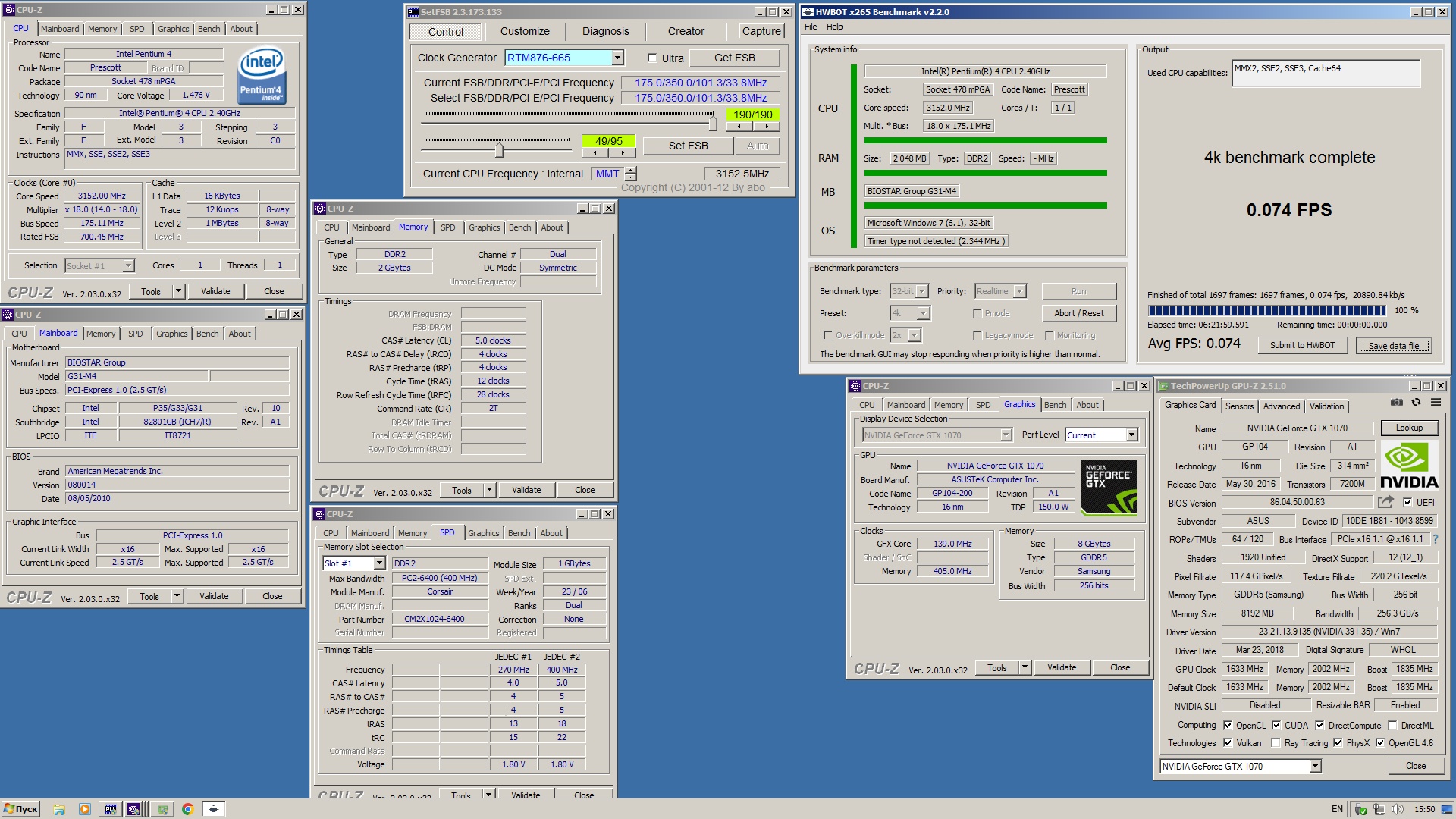Click the lower 49/95 slider thumb in SetFSB
The image size is (1456, 819).
(x=498, y=149)
